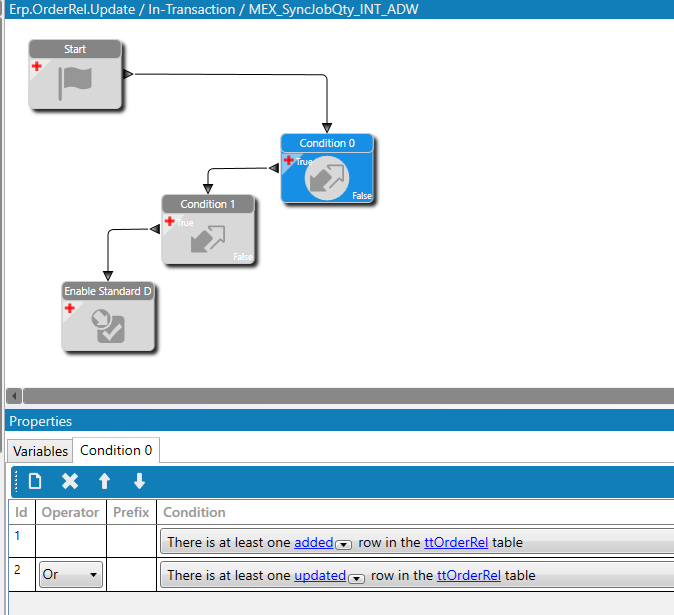
Task: Click Condition 0 True output connector
Action: click(x=274, y=168)
